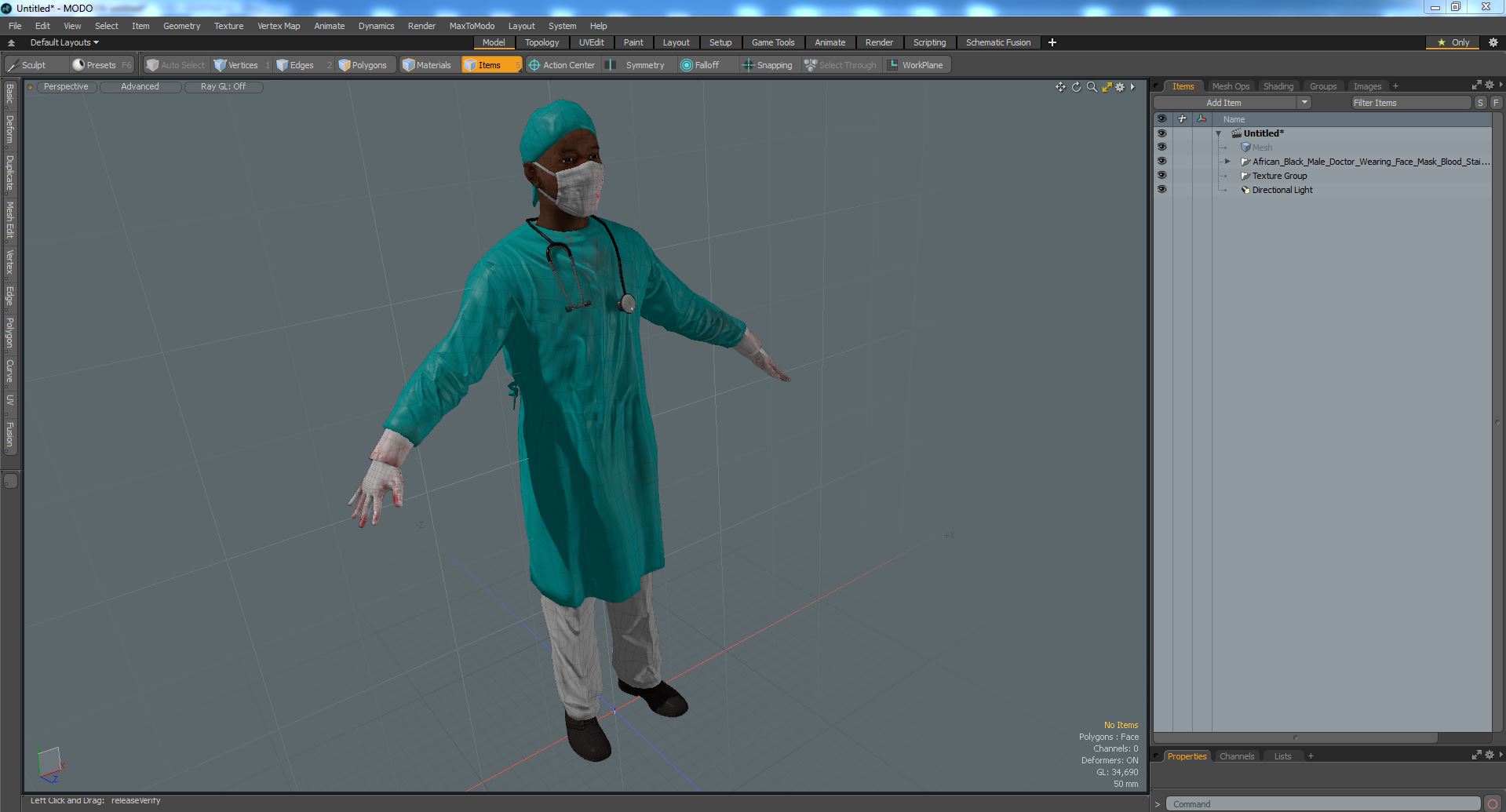Switch to Polygons selection mode
The height and width of the screenshot is (812, 1506).
pyautogui.click(x=368, y=65)
